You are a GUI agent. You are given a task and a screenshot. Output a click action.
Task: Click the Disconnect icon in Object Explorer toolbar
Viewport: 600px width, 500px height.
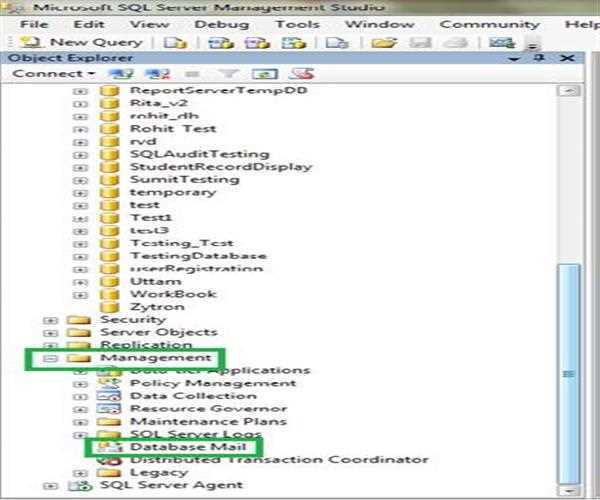coord(156,74)
